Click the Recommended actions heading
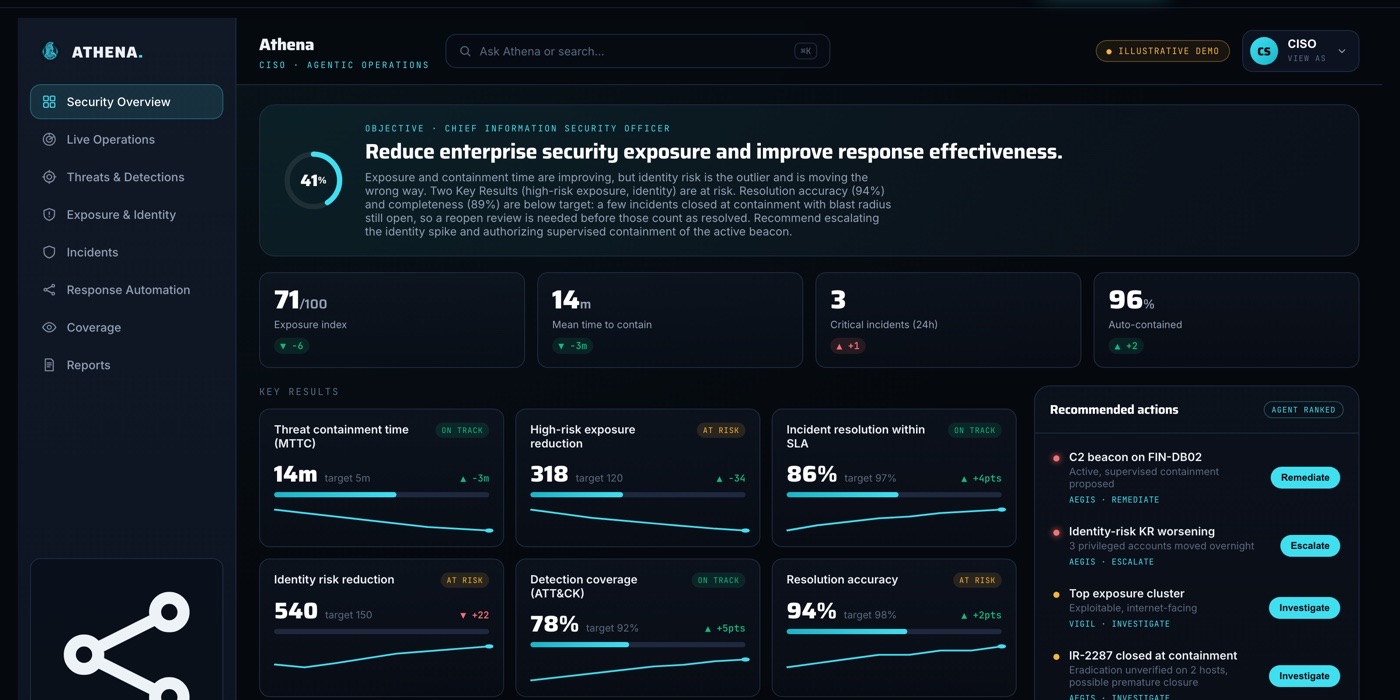Screen dimensions: 1400x700 click(x=1114, y=410)
